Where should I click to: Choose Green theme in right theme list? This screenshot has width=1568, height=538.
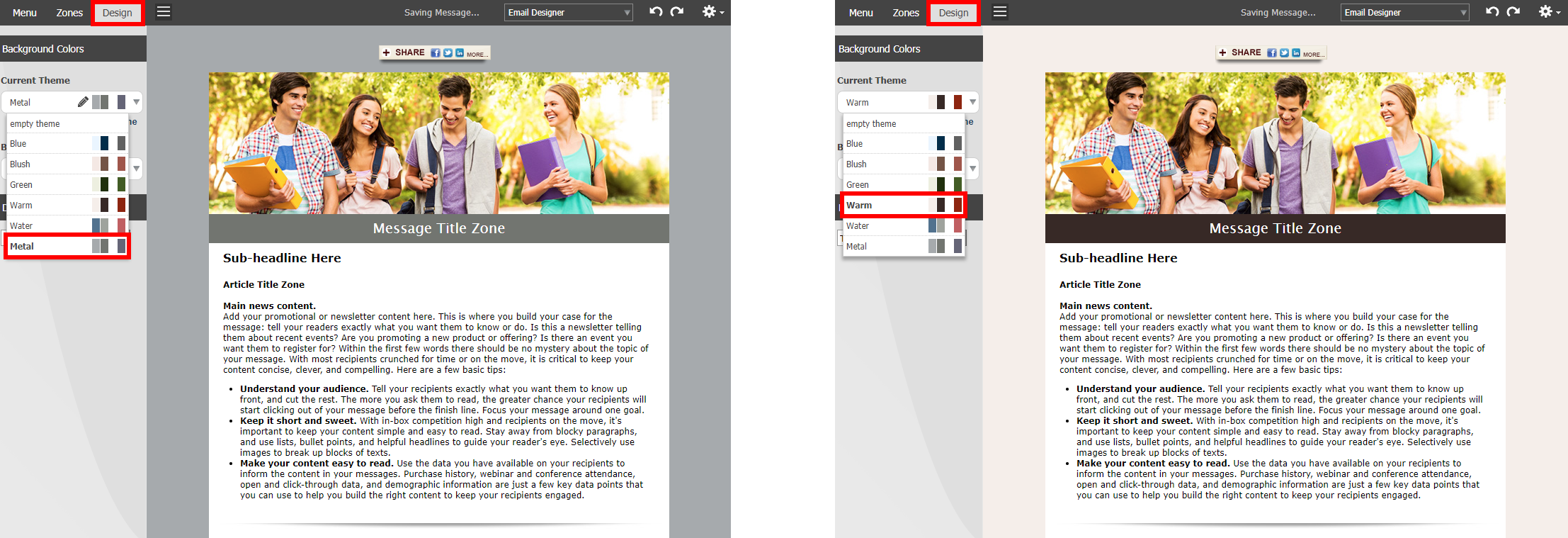click(x=904, y=184)
